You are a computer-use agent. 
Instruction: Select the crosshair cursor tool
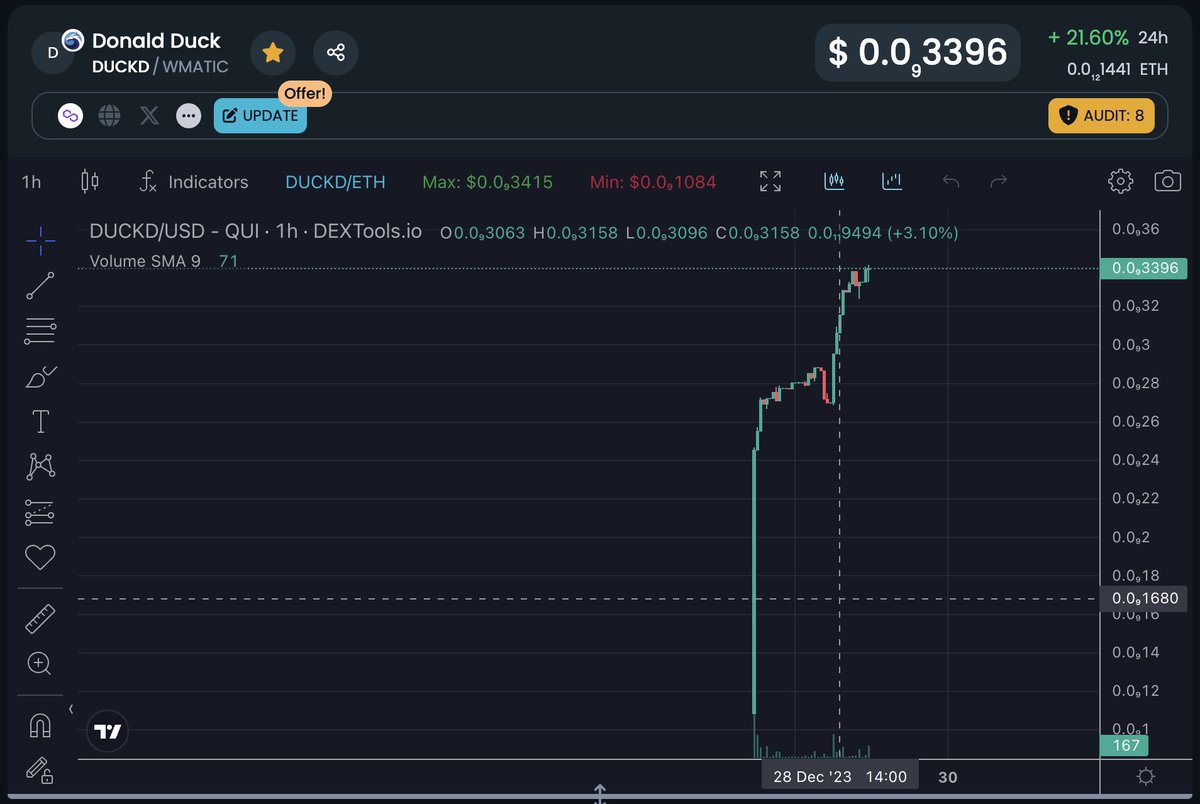point(40,239)
